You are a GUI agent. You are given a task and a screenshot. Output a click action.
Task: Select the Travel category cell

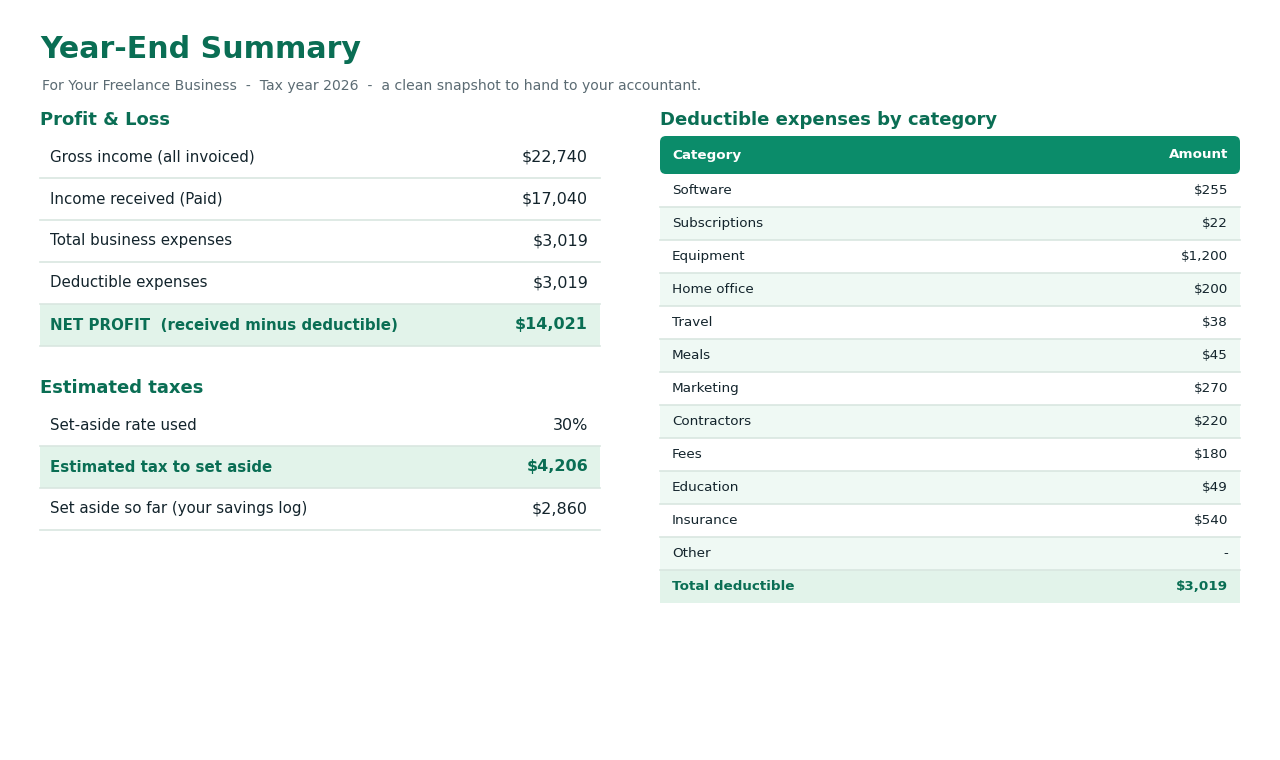pyautogui.click(x=692, y=322)
